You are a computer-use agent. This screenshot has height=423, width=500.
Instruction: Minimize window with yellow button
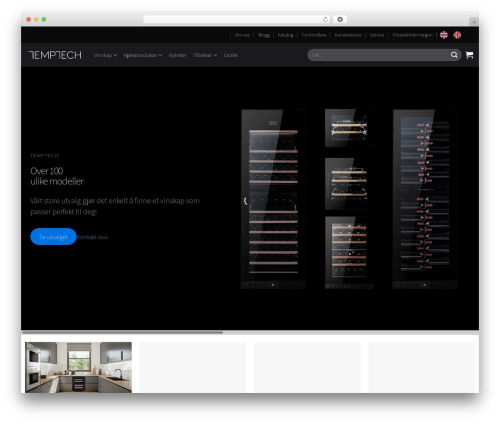tap(36, 19)
